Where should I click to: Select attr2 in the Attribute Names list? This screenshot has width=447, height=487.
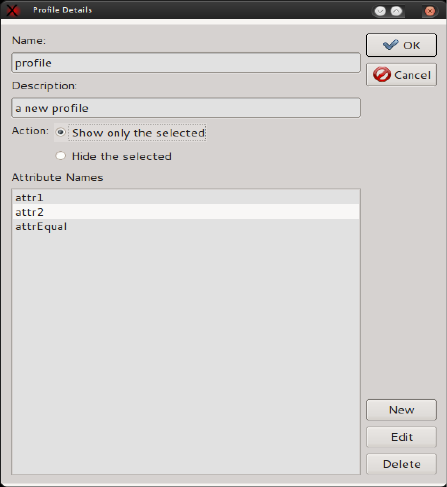(186, 212)
